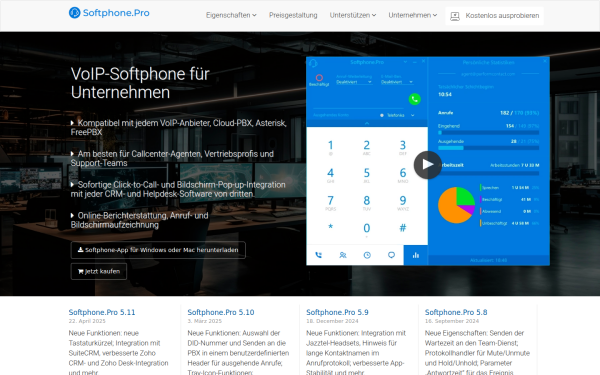Go to Preisgestaltung page
This screenshot has width=600, height=375.
[293, 15]
